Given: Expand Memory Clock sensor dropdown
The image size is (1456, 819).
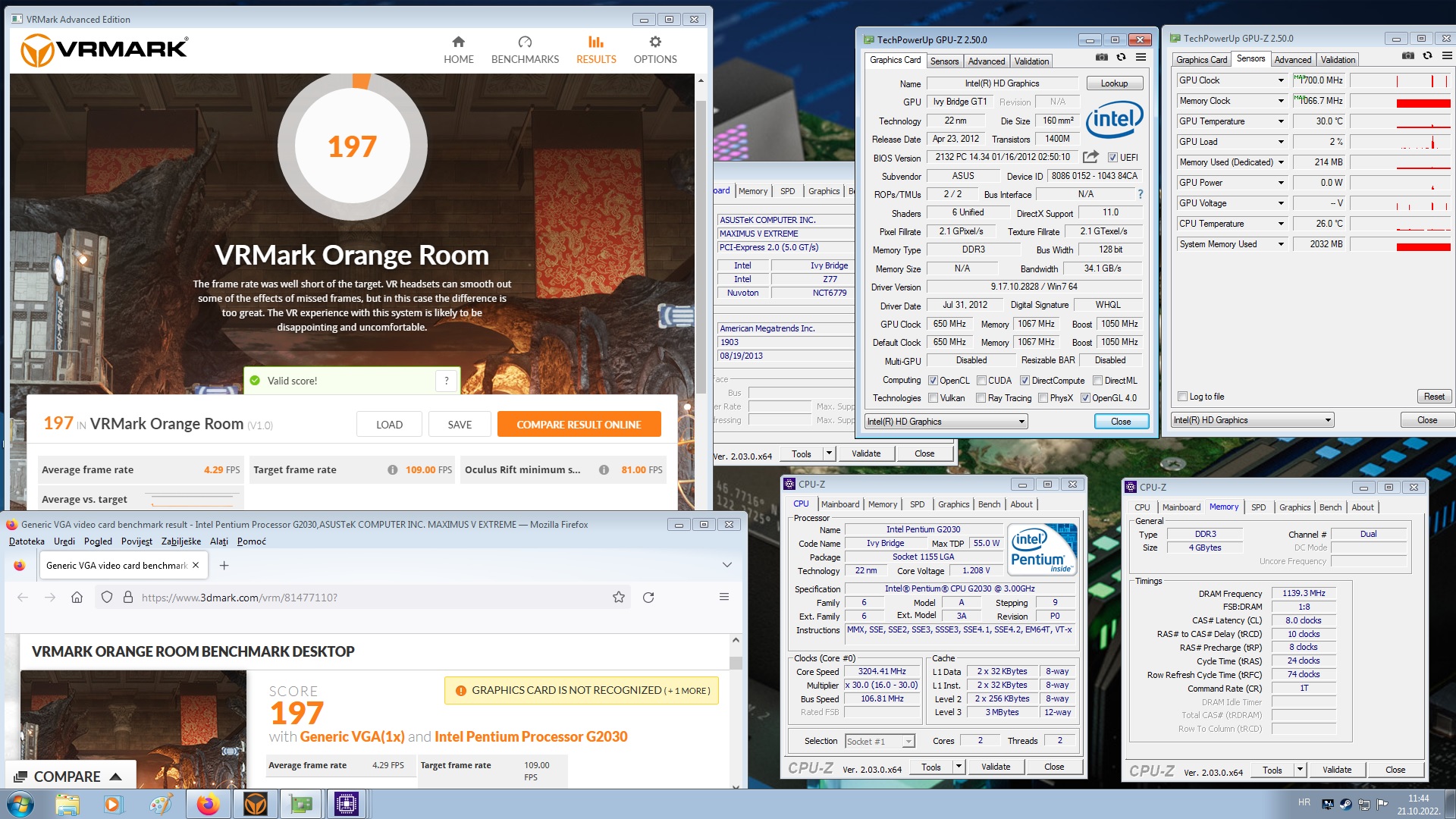Looking at the screenshot, I should [x=1281, y=101].
